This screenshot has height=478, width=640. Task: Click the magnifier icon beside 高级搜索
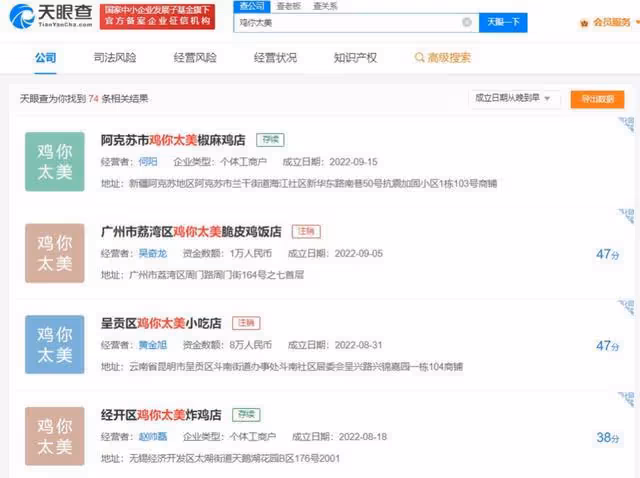point(419,58)
